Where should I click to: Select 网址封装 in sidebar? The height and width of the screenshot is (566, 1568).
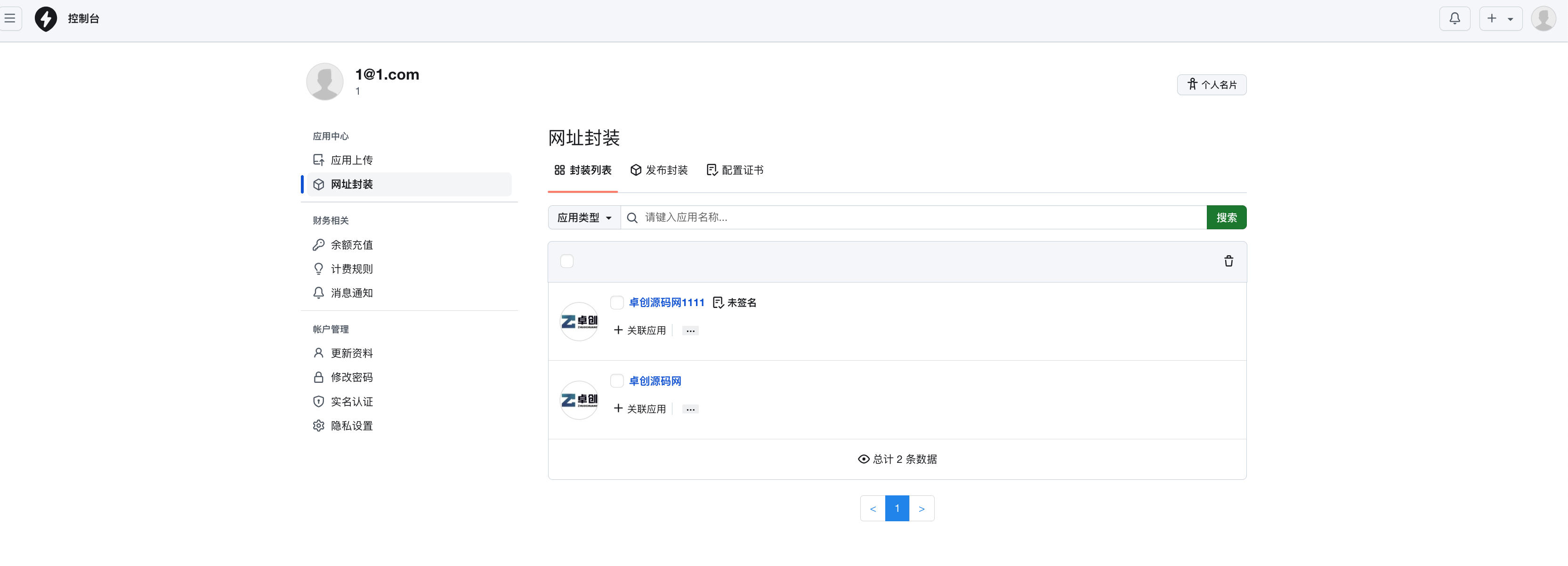click(x=409, y=185)
